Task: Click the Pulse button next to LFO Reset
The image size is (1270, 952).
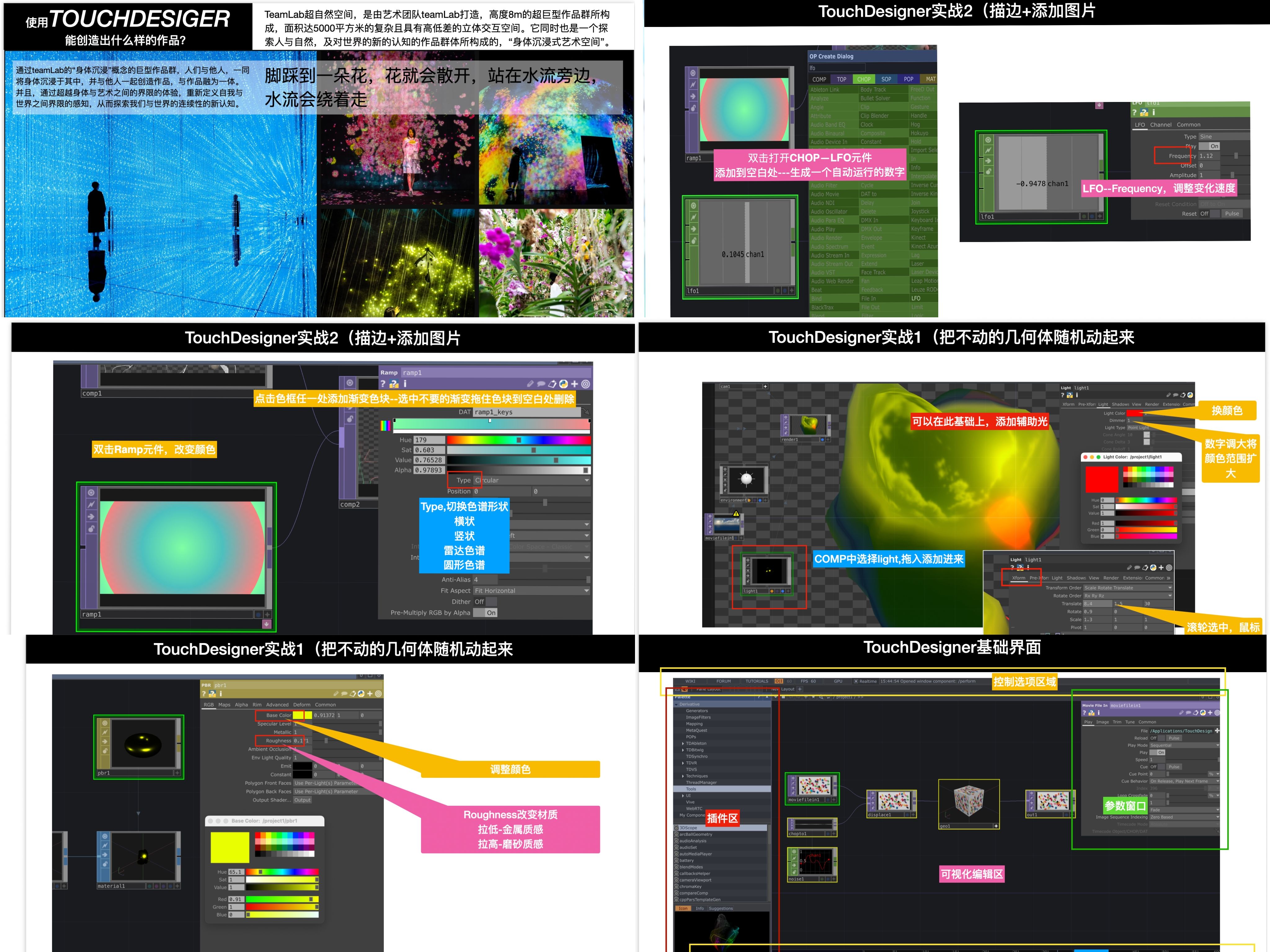Action: pos(1232,214)
